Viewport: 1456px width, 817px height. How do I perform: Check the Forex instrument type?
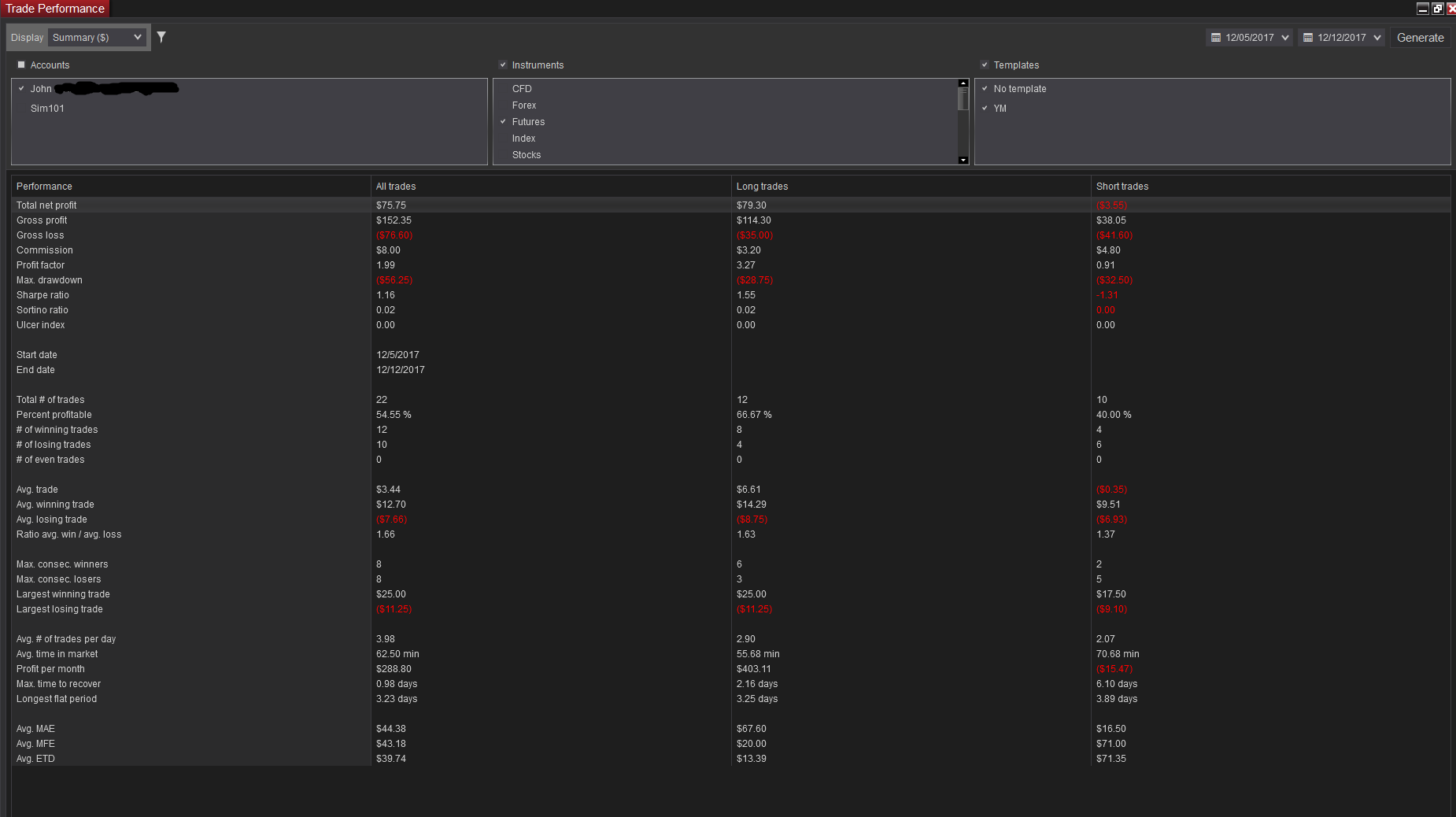(x=524, y=105)
